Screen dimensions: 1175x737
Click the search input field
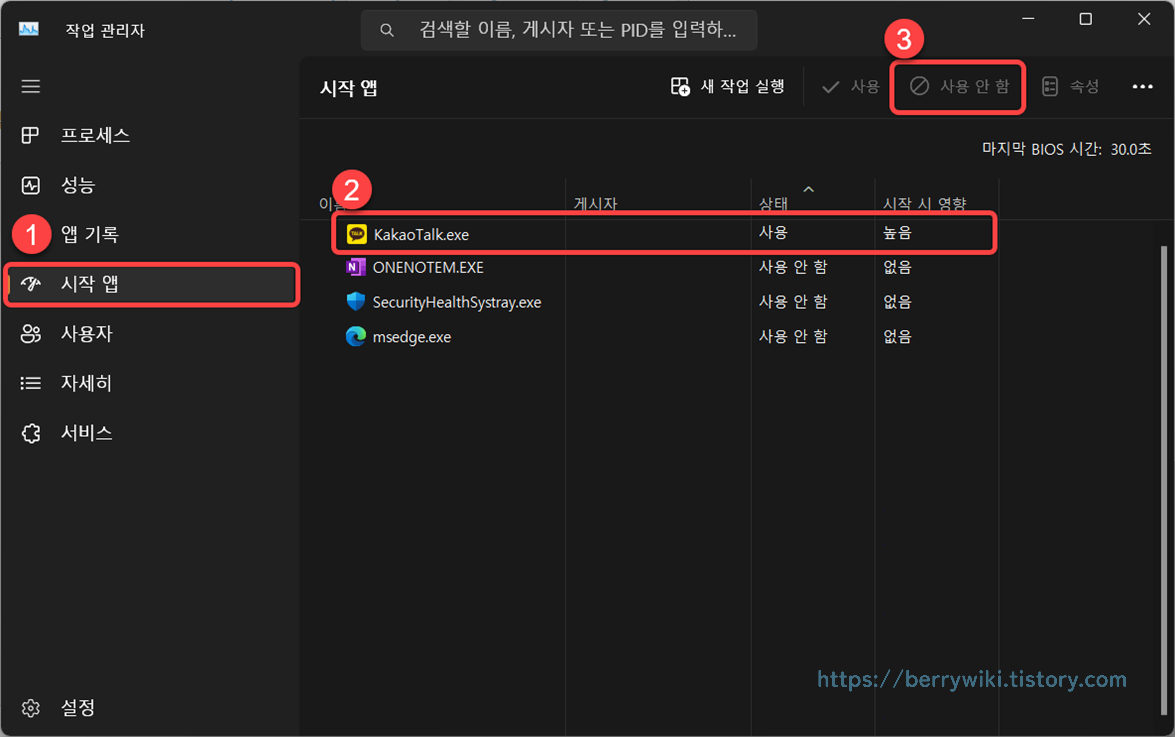[558, 30]
